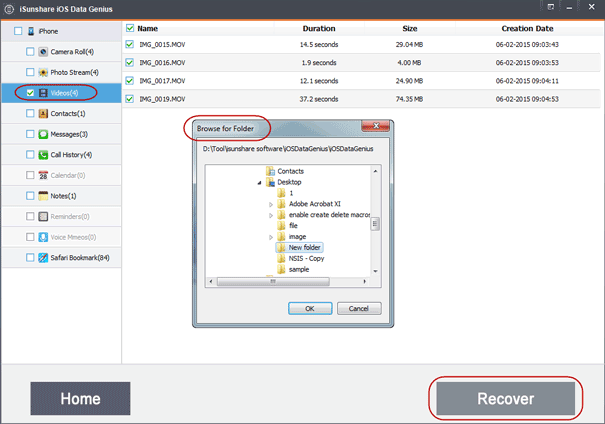Image resolution: width=605 pixels, height=424 pixels.
Task: Click the Recover button
Action: (x=505, y=399)
